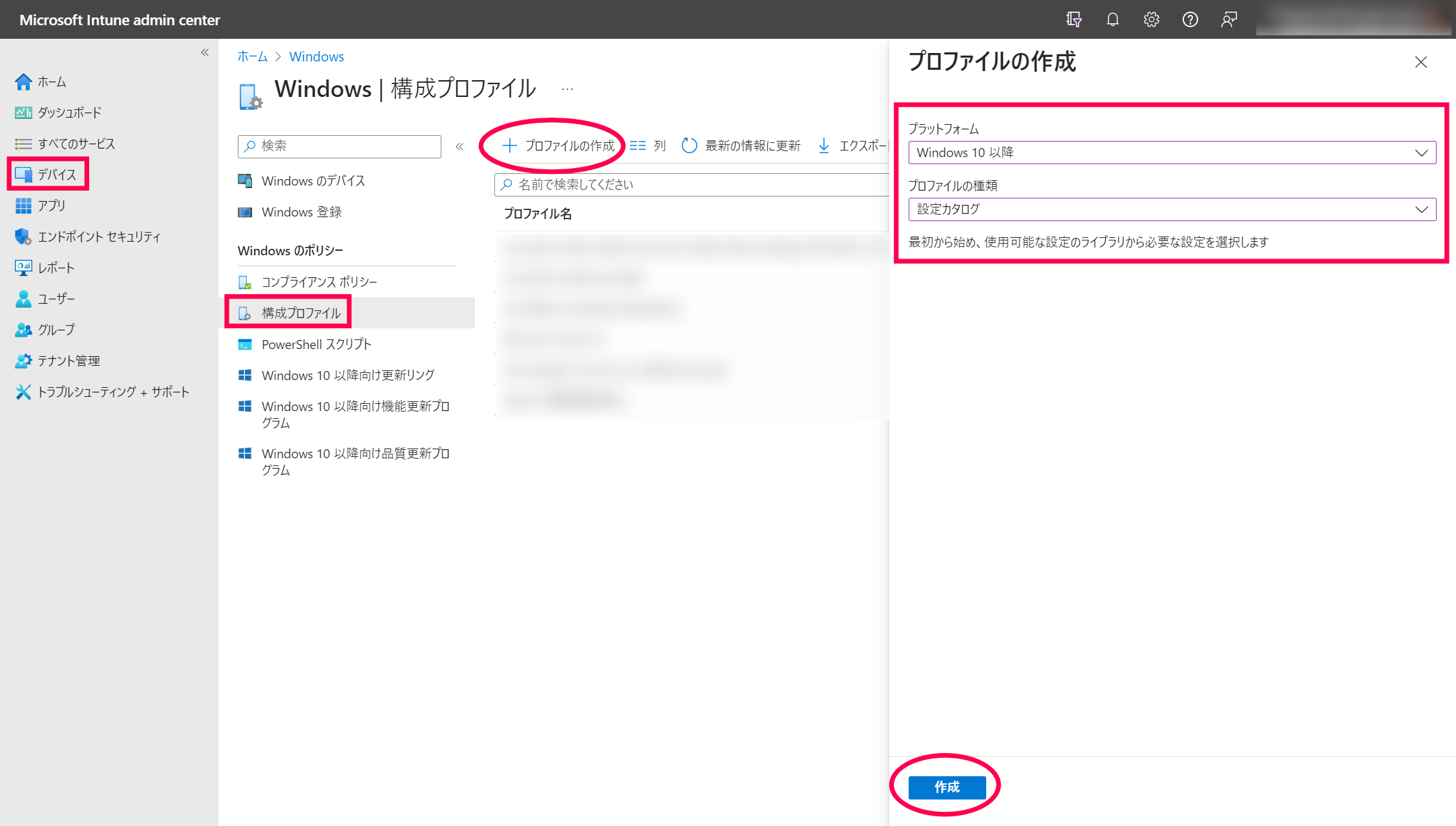
Task: Open Windows 10 以降向け機能更新プログラム
Action: (344, 414)
